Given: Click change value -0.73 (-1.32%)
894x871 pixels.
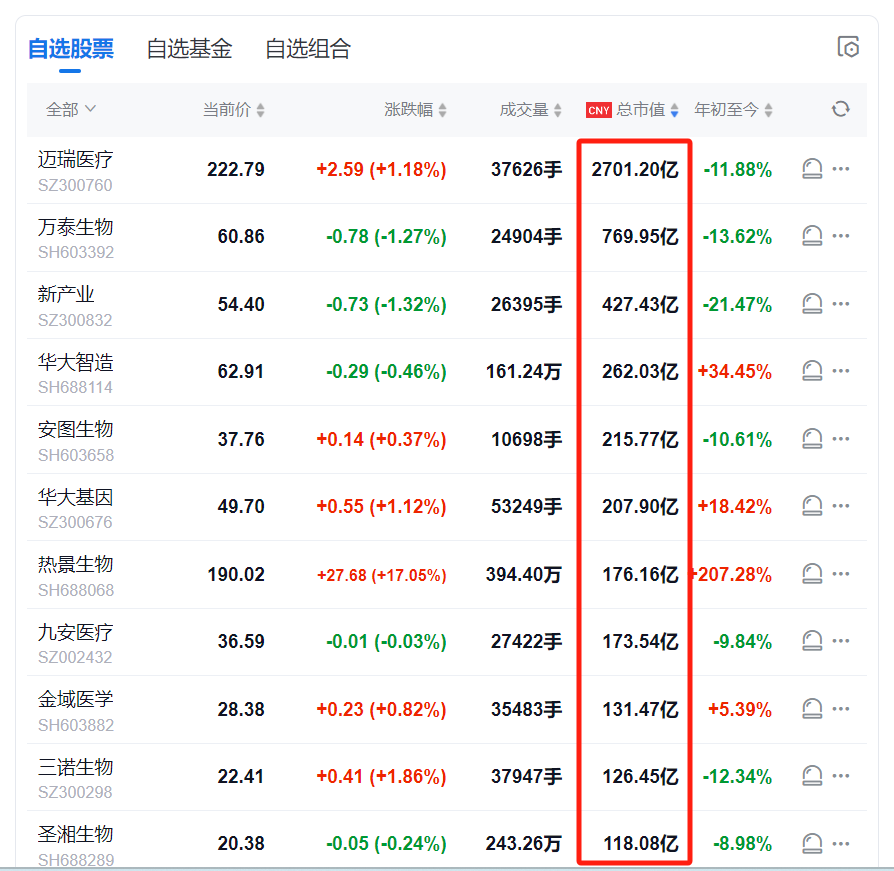Looking at the screenshot, I should [386, 304].
